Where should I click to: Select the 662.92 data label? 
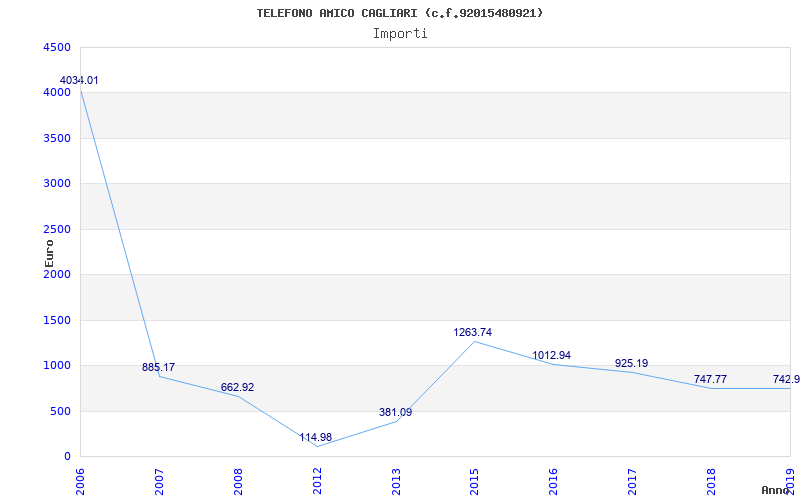click(x=237, y=387)
